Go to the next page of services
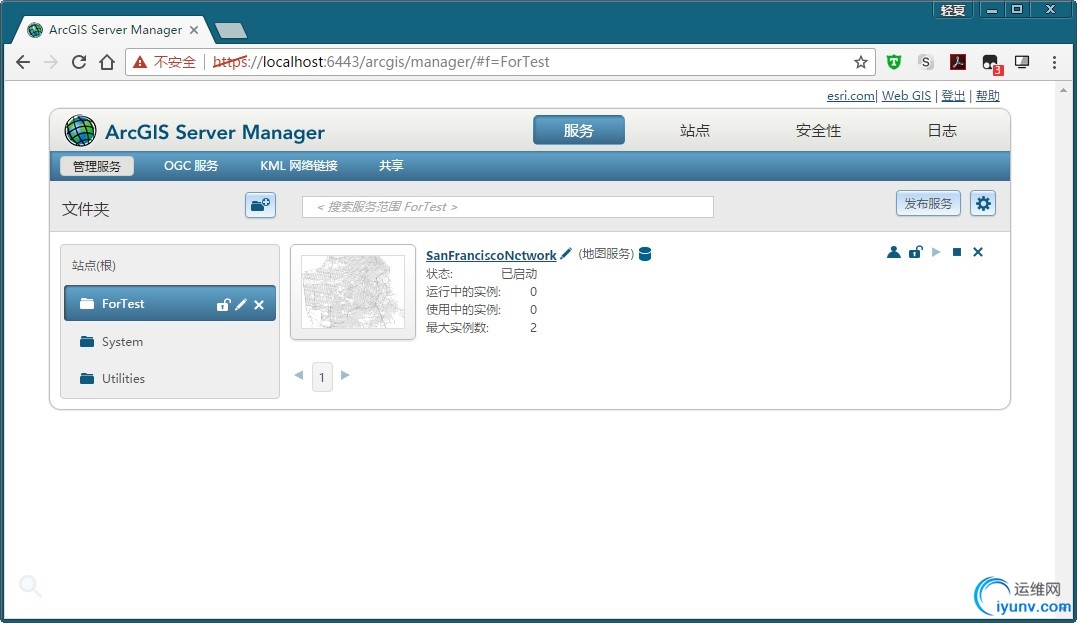This screenshot has height=623, width=1077. click(x=345, y=375)
